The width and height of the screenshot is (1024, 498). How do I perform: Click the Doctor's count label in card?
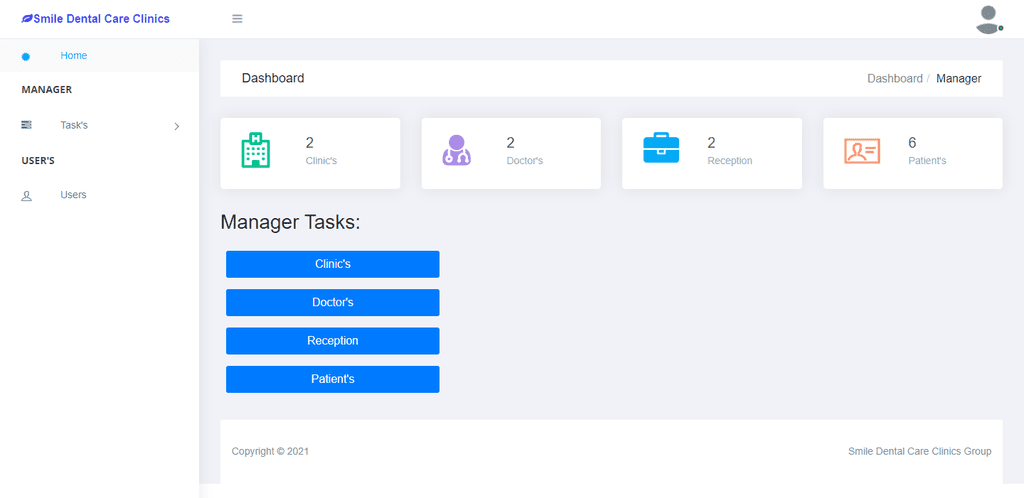[524, 161]
